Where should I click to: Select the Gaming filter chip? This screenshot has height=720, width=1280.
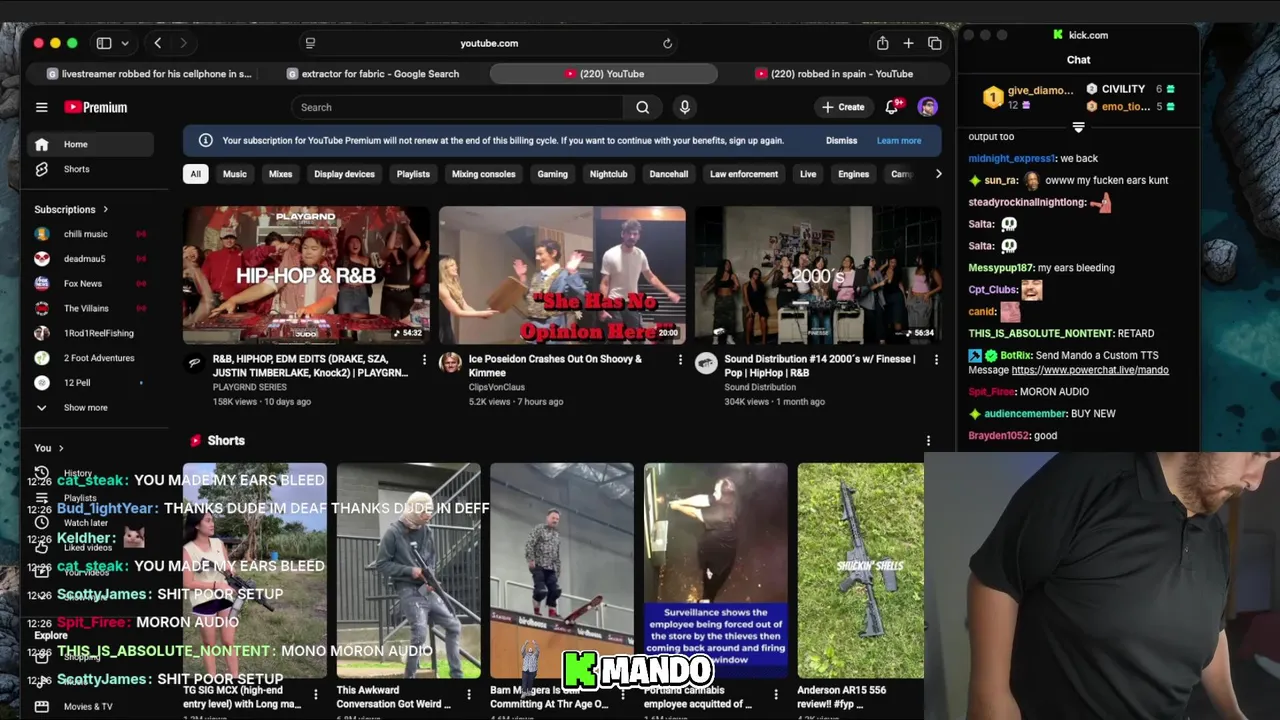tap(552, 174)
